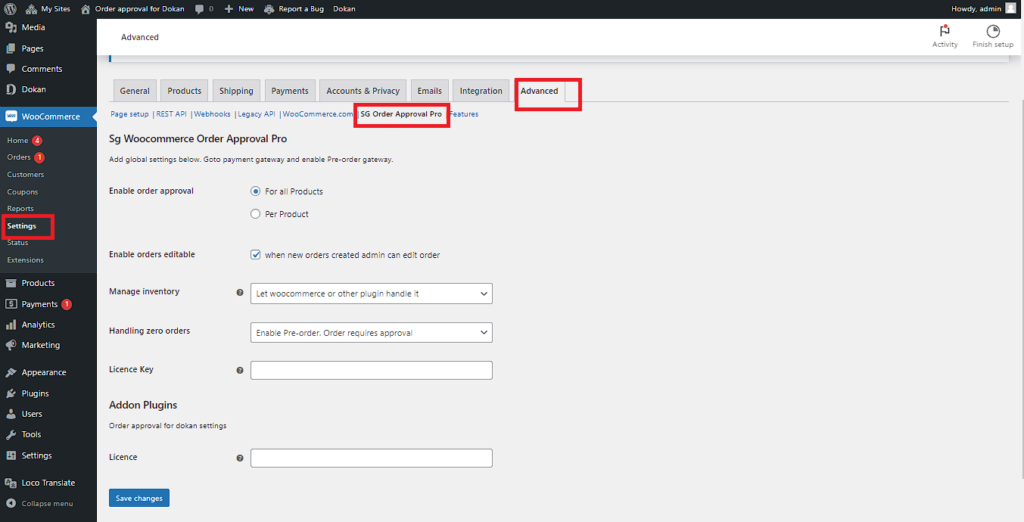The height and width of the screenshot is (522, 1024).
Task: Click Dokan sidebar icon
Action: [11, 90]
